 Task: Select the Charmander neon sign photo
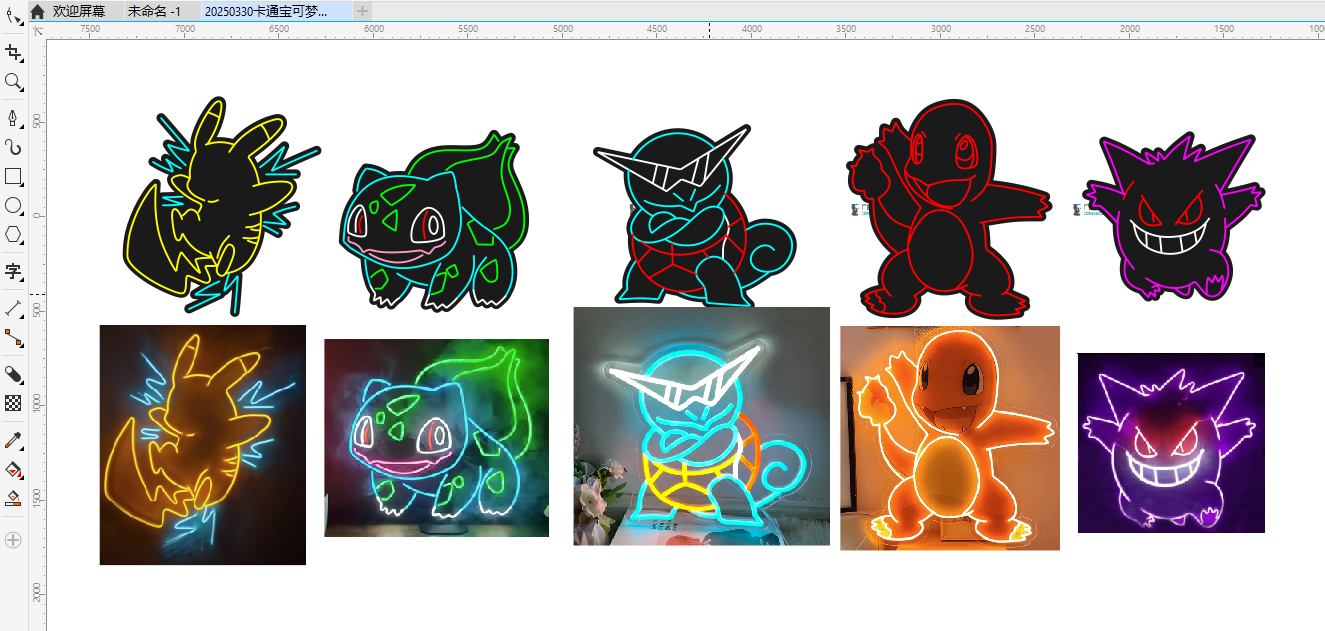pyautogui.click(x=950, y=438)
